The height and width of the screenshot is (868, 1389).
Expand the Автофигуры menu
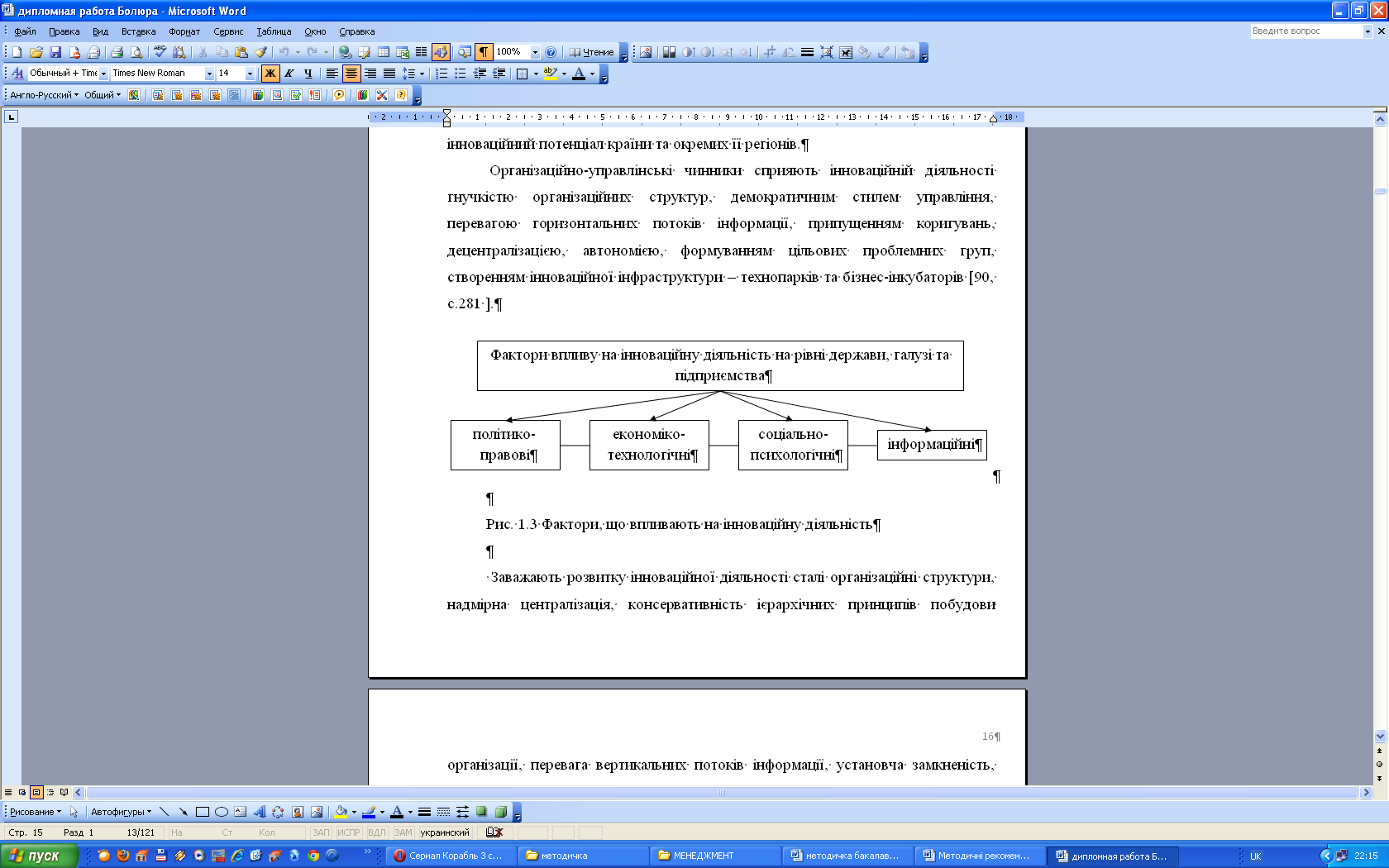click(122, 812)
